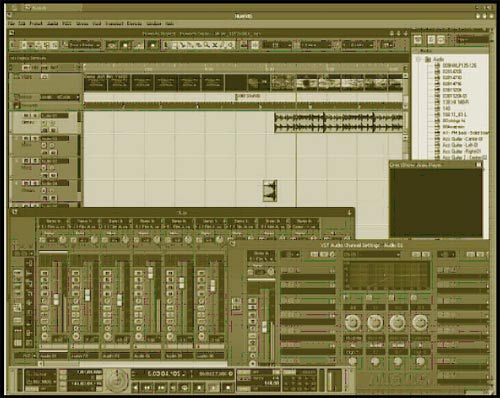Toggle the top button on the first mixer channel strip
500x398 pixels.
(44, 273)
